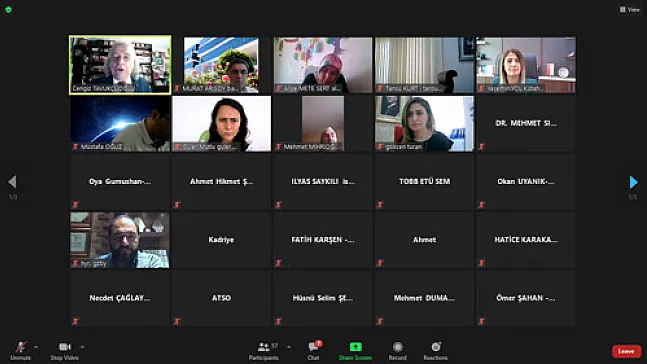Go to next gallery page arrow

(633, 182)
